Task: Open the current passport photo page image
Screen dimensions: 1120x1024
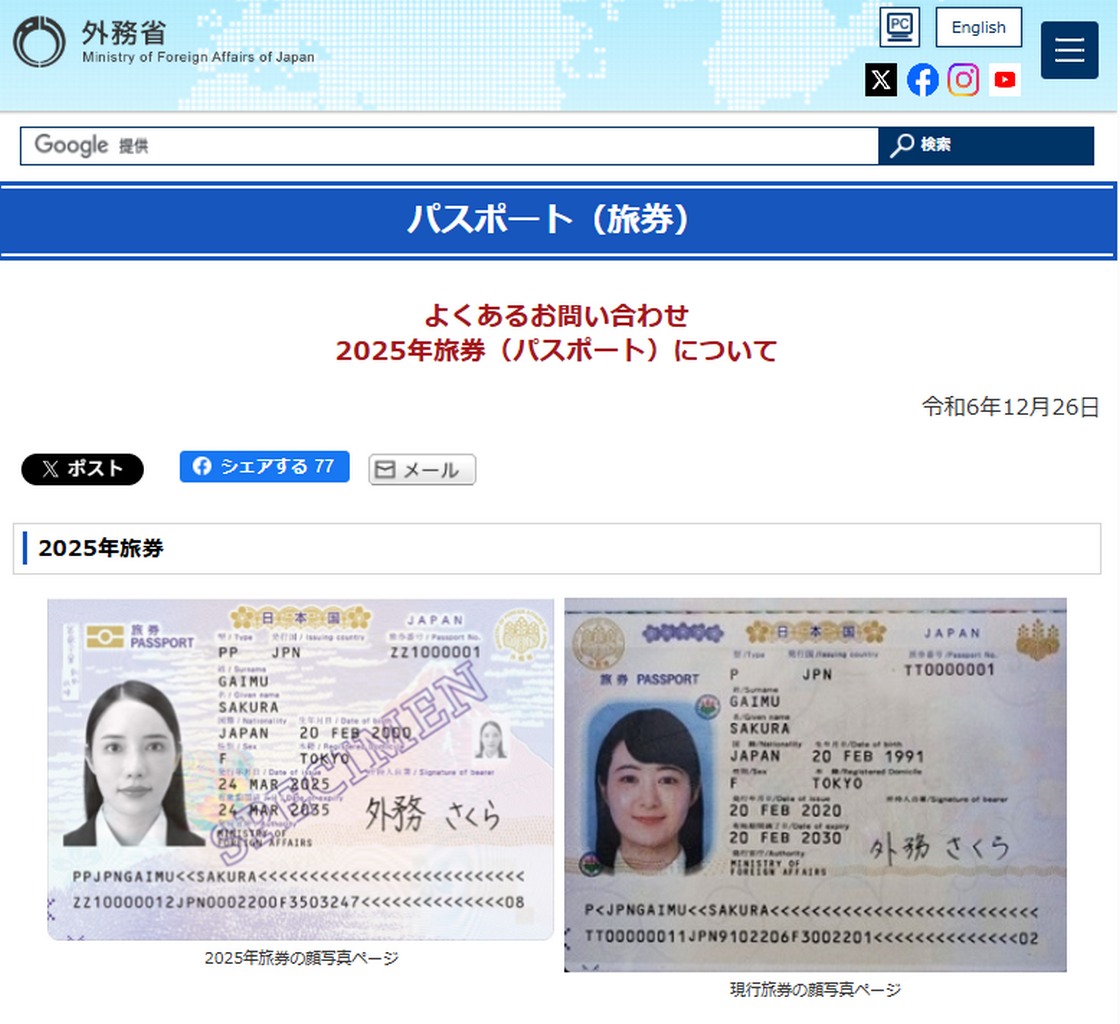Action: (x=815, y=785)
